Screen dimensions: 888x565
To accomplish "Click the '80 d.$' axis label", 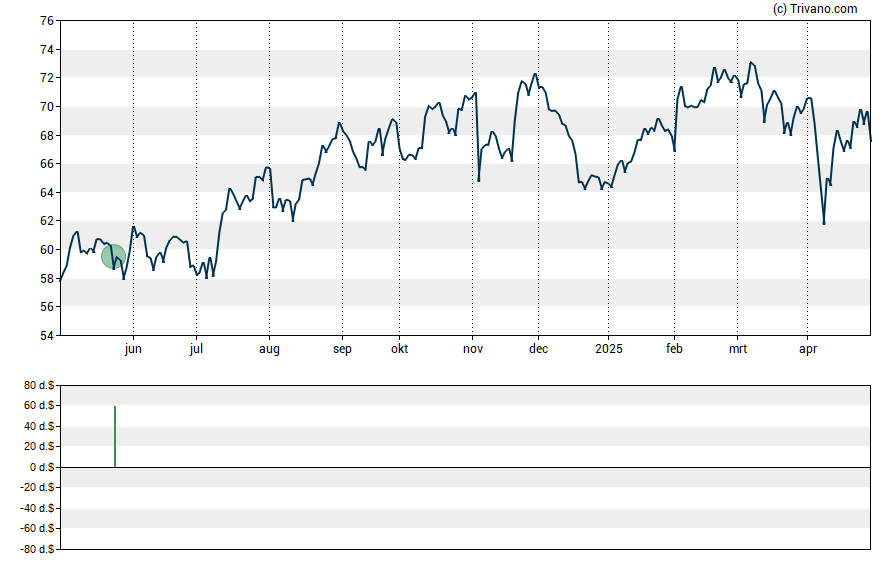I will click(39, 386).
